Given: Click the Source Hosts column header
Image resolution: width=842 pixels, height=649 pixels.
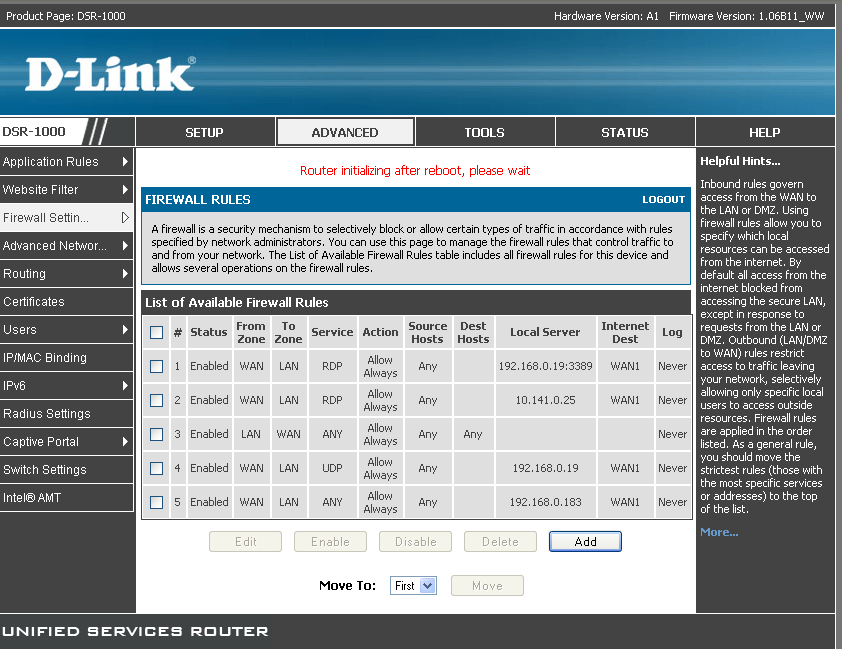Looking at the screenshot, I should 427,332.
